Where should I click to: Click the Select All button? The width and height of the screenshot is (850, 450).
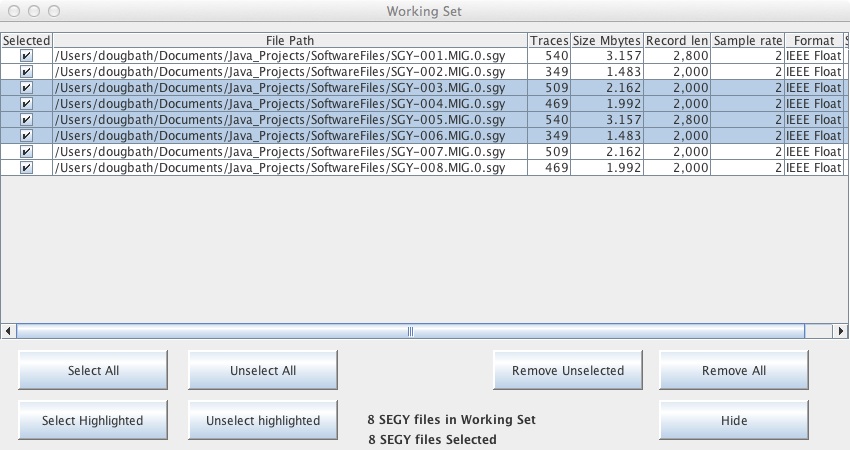tap(93, 370)
